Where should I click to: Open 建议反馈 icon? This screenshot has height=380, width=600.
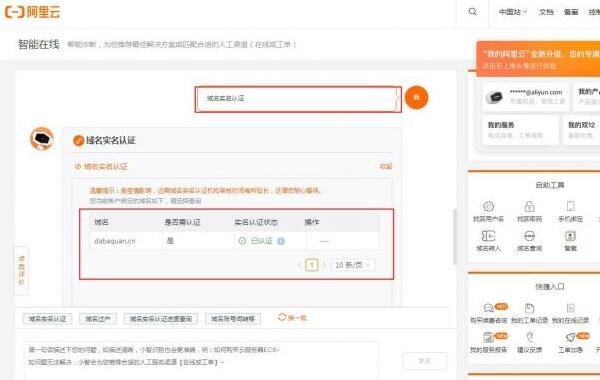(529, 337)
